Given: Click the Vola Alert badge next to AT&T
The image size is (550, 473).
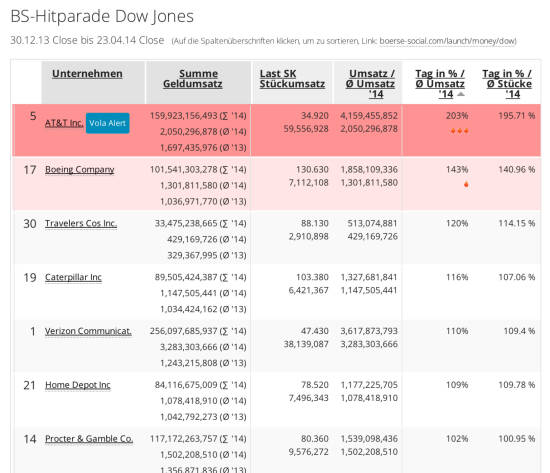Looking at the screenshot, I should click(108, 123).
